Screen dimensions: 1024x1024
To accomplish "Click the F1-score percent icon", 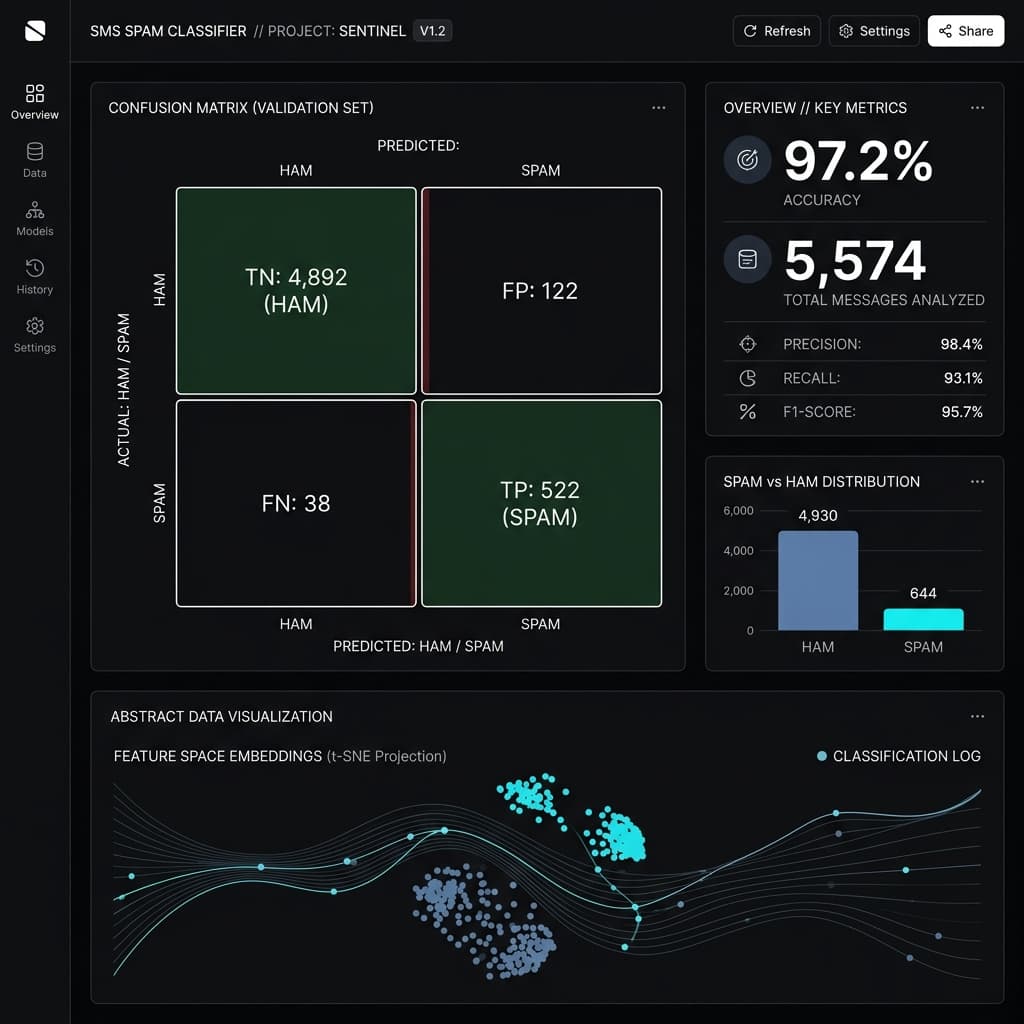I will click(x=748, y=411).
